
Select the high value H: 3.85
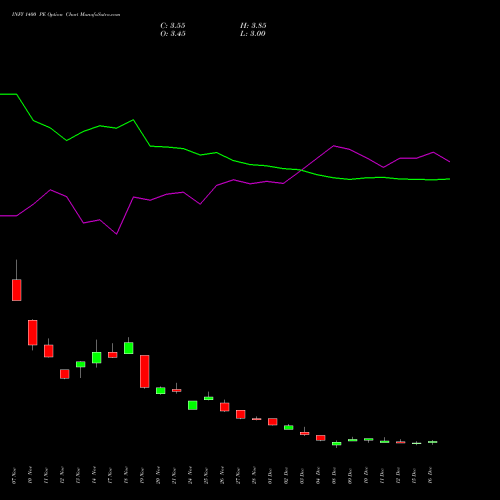pos(253,26)
